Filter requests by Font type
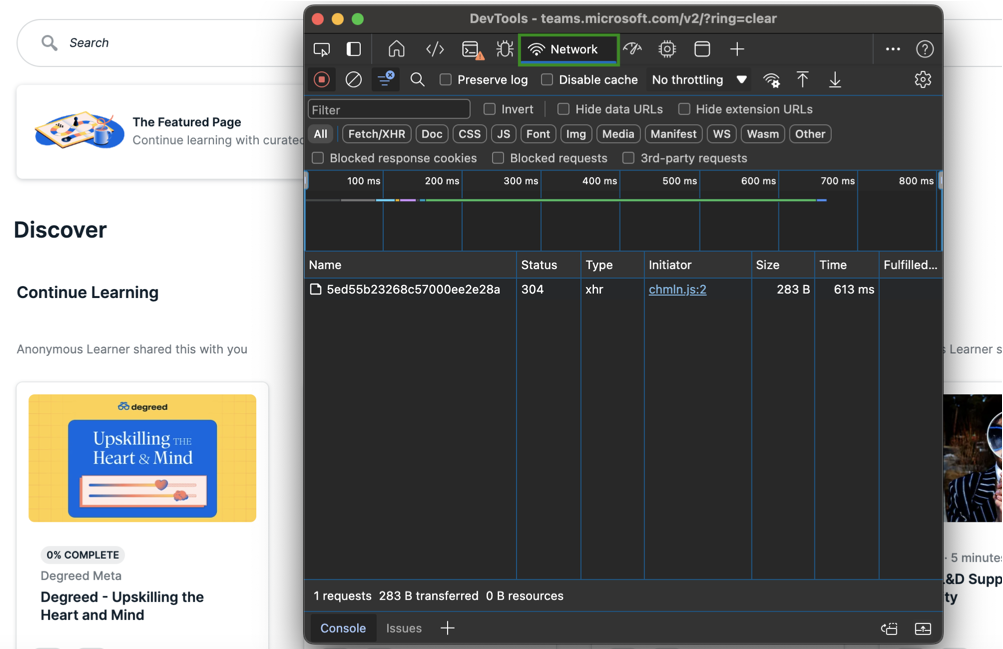Image resolution: width=1003 pixels, height=649 pixels. (x=538, y=134)
